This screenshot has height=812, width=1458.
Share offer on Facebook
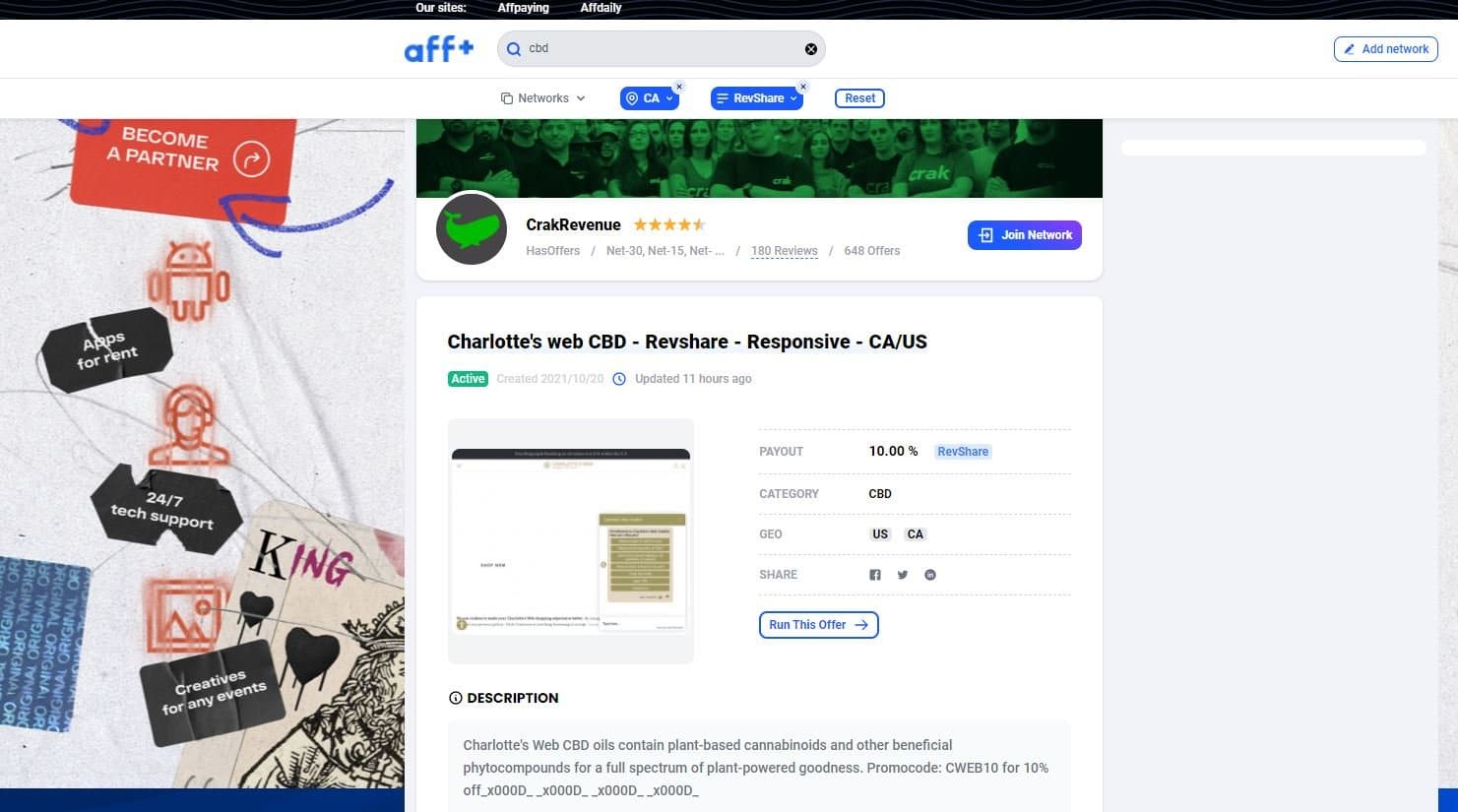point(875,575)
